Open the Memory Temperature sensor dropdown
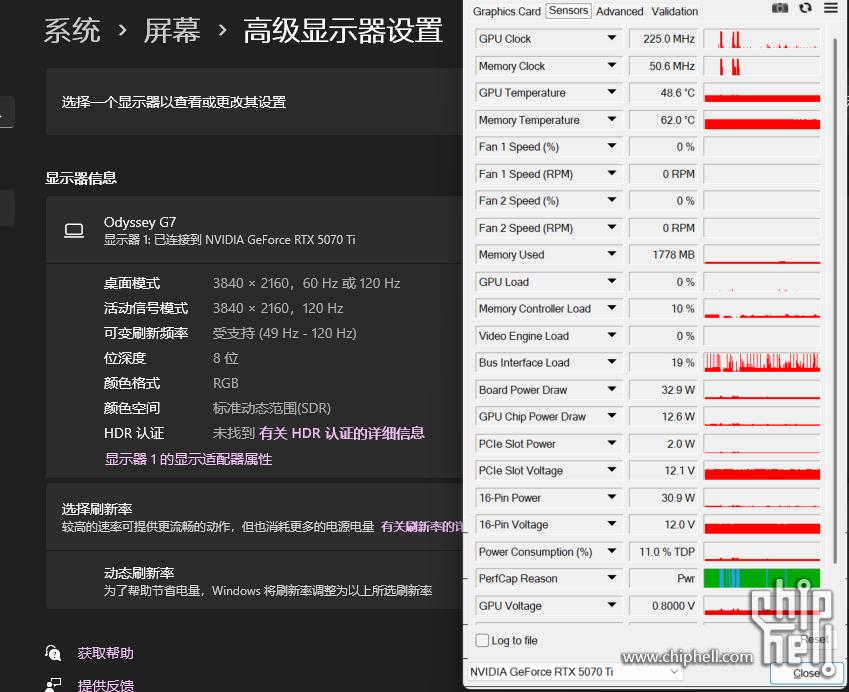Viewport: 849px width, 692px height. coord(612,120)
